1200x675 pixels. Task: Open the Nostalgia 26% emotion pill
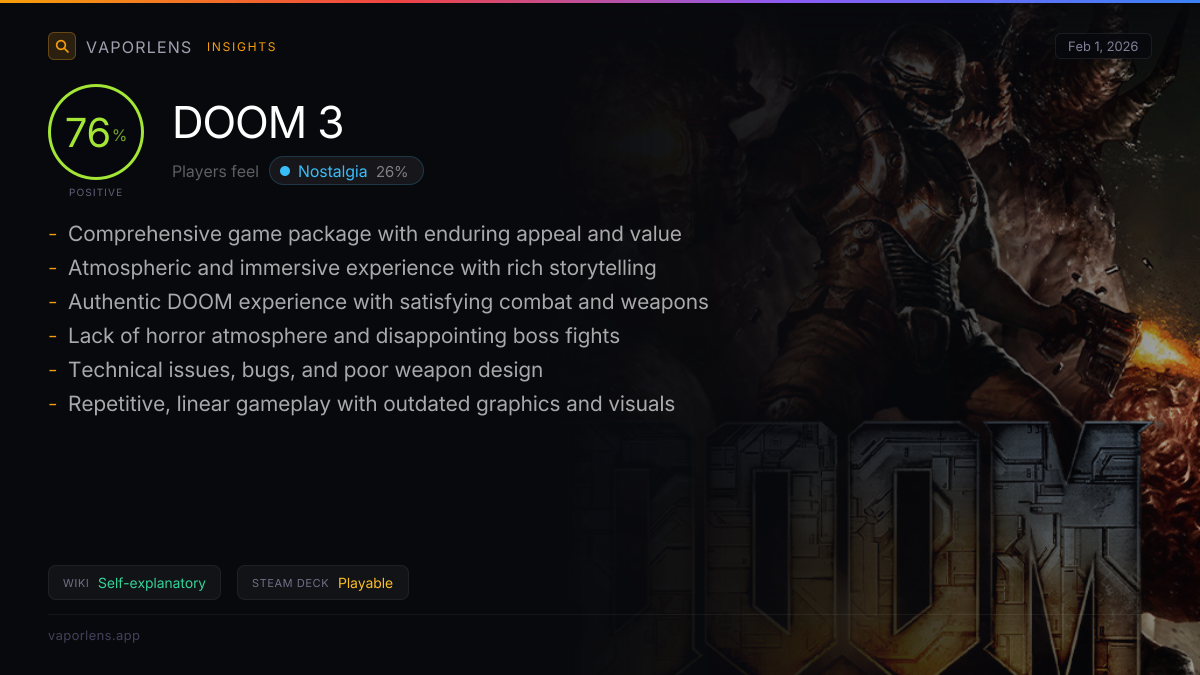tap(346, 172)
